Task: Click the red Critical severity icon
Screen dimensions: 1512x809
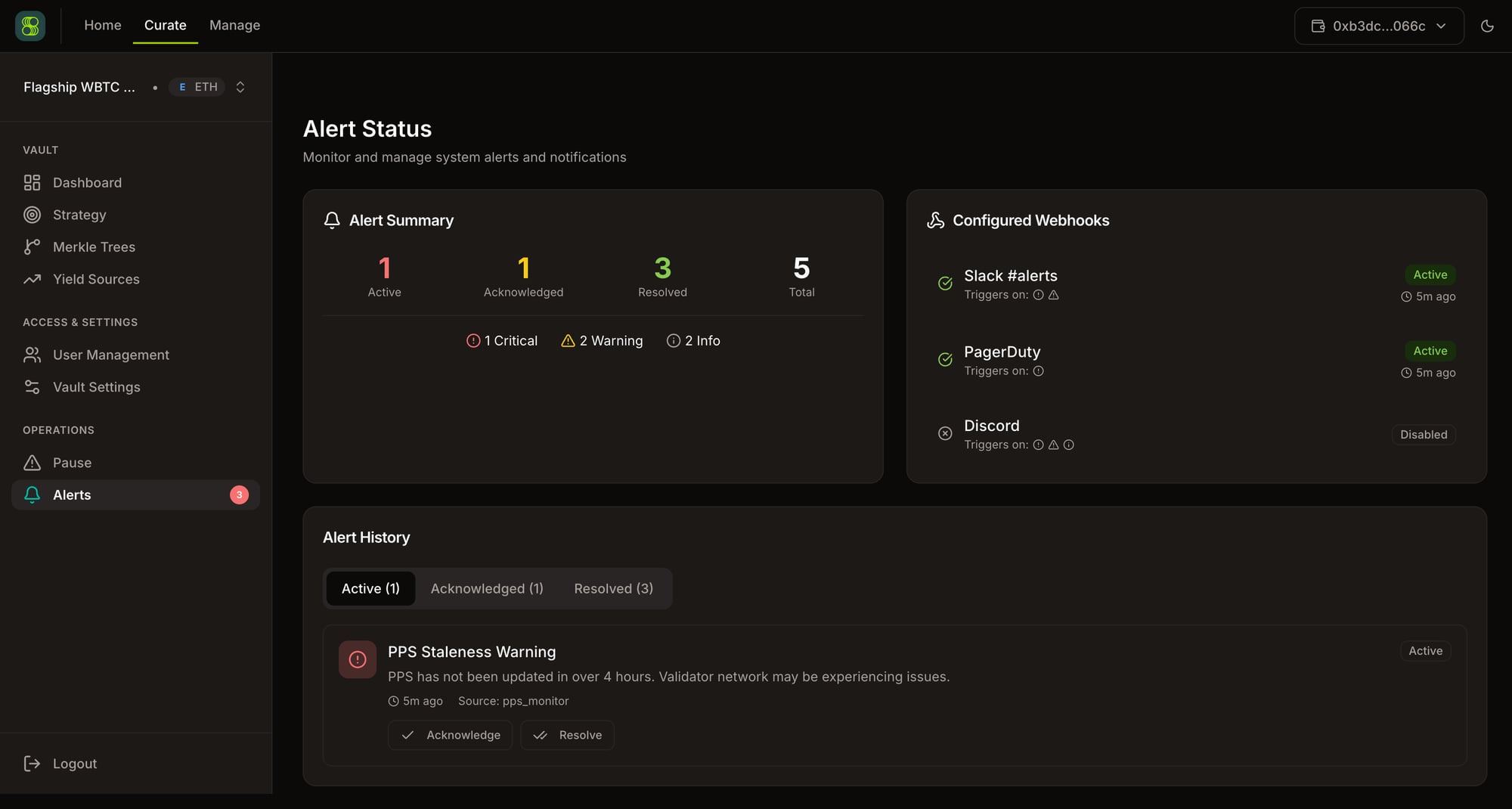Action: coord(473,341)
